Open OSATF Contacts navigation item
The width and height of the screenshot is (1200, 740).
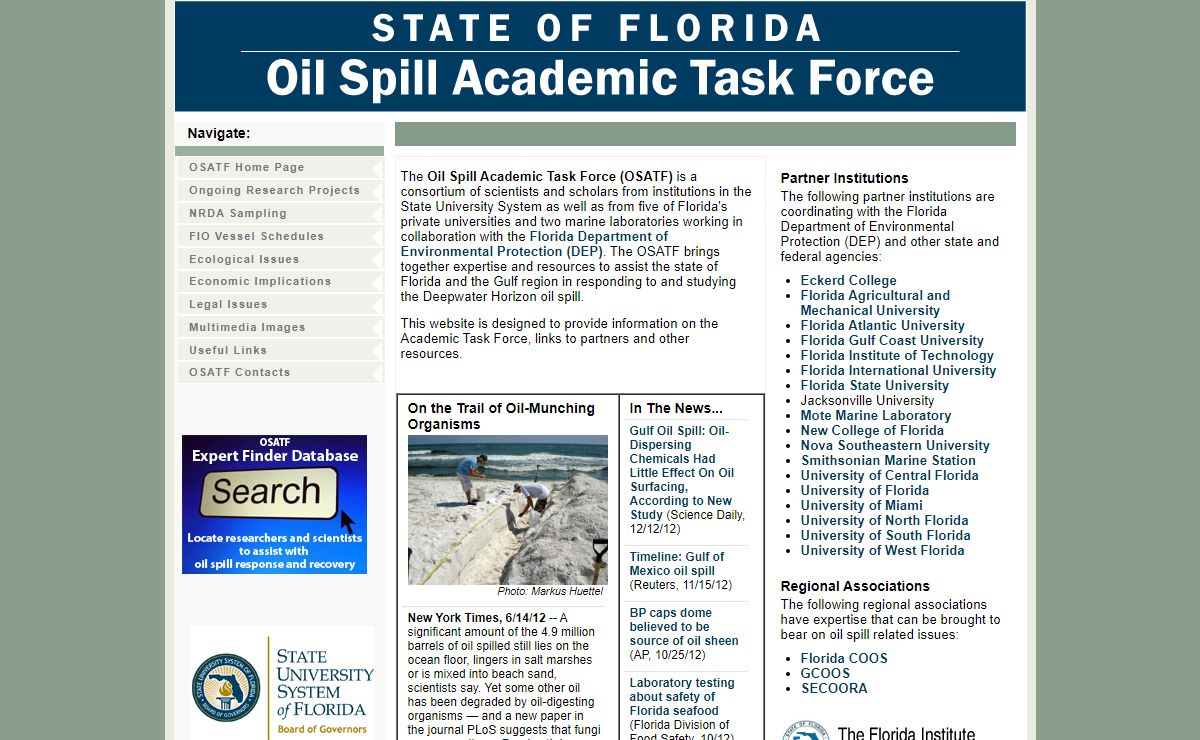[x=280, y=372]
